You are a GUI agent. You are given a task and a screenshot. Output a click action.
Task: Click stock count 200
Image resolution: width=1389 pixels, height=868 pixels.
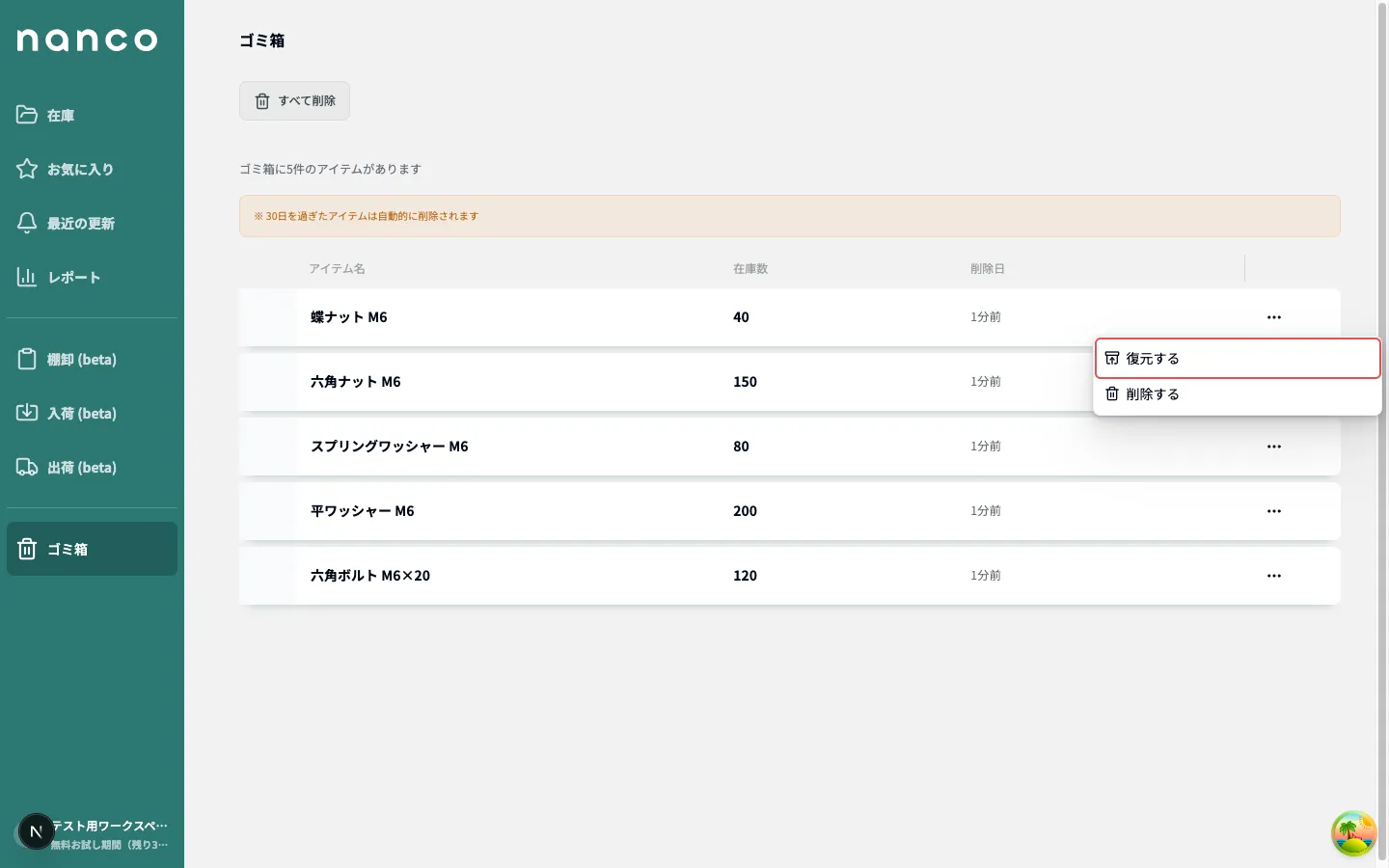(745, 511)
